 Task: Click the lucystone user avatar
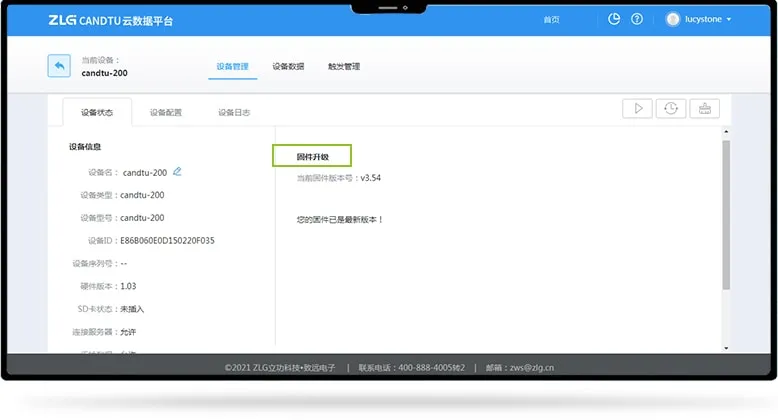[672, 19]
